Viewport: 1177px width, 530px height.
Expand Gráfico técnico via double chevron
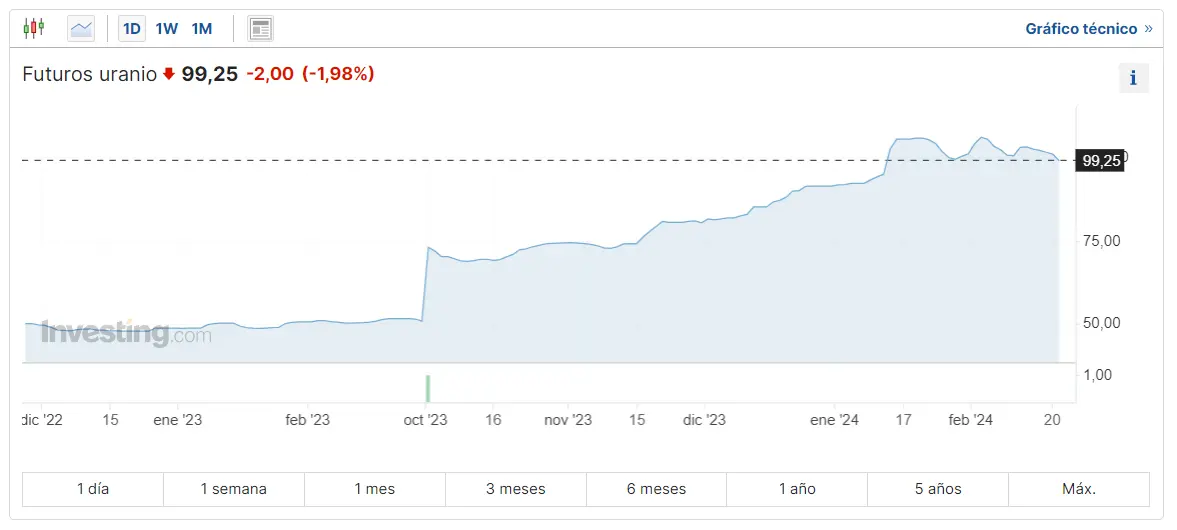1148,29
